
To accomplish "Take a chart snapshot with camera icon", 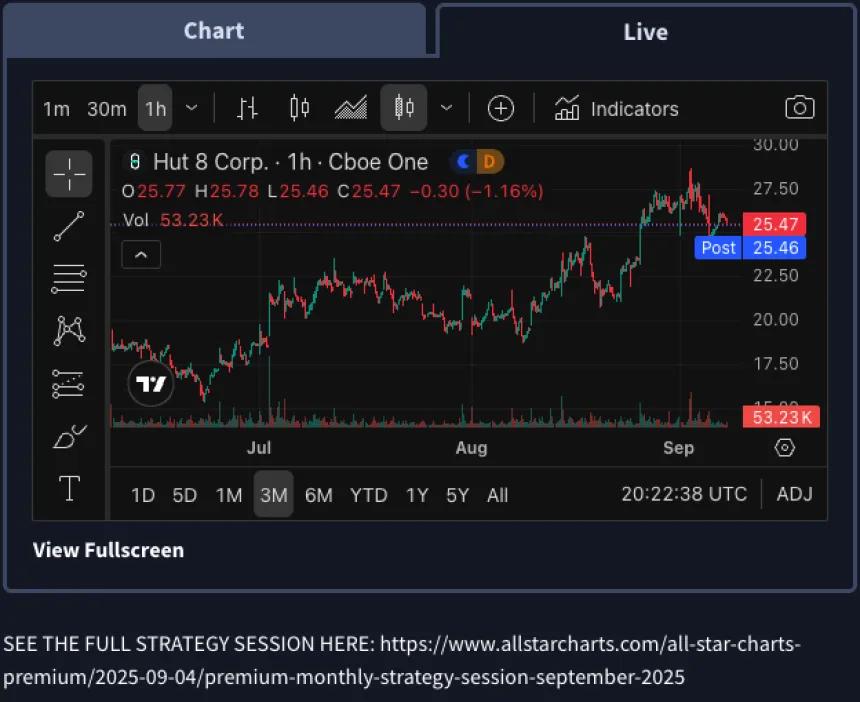I will click(x=800, y=107).
